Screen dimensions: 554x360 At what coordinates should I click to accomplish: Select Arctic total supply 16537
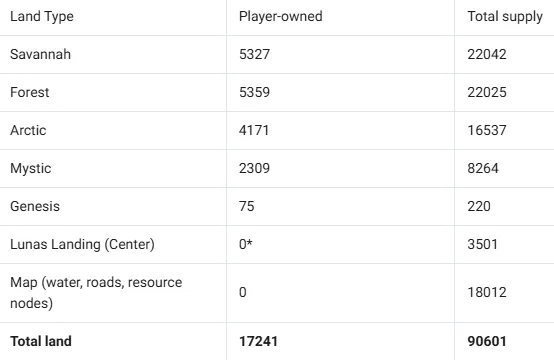click(487, 130)
